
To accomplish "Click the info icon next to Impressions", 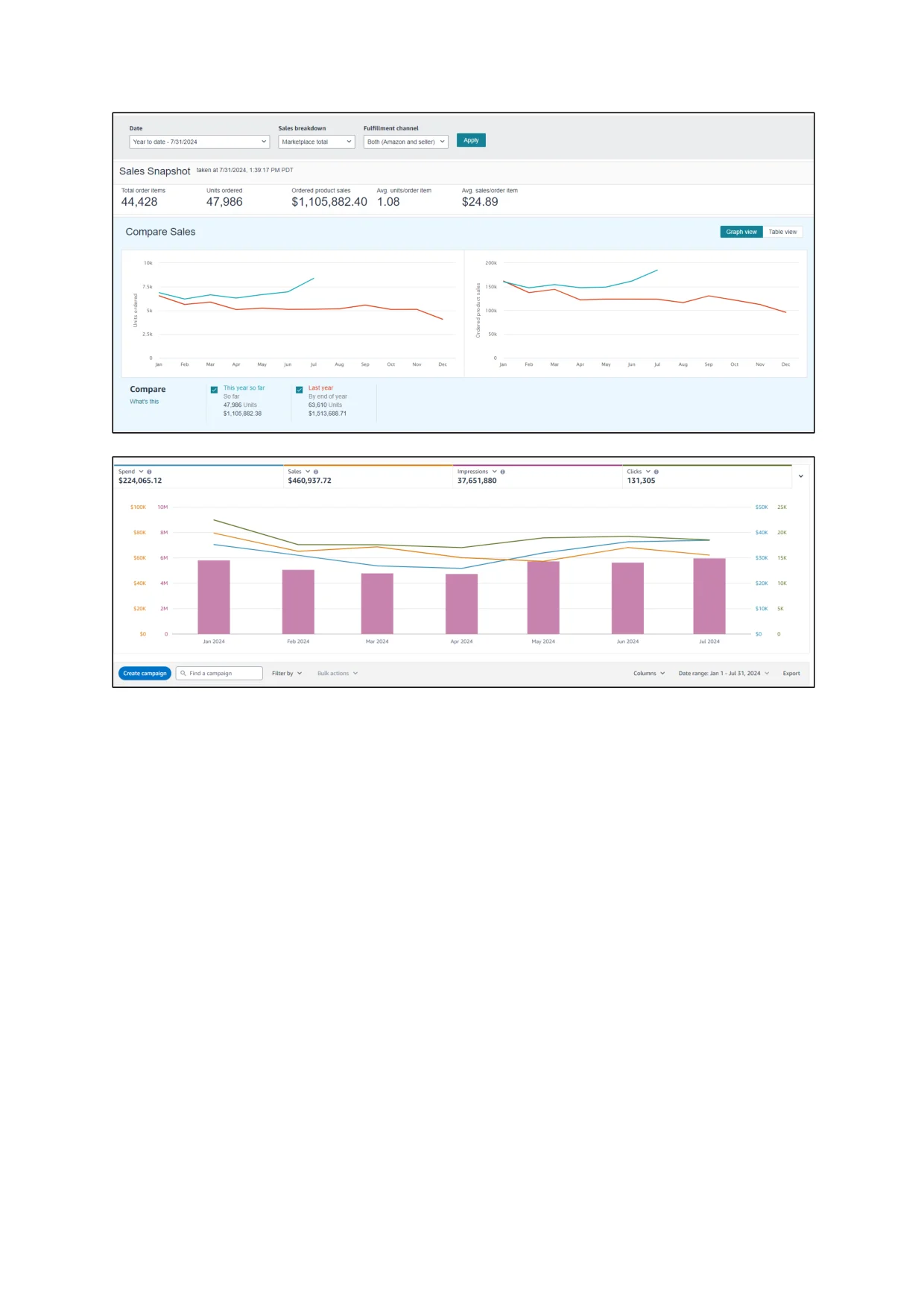I will [x=503, y=472].
